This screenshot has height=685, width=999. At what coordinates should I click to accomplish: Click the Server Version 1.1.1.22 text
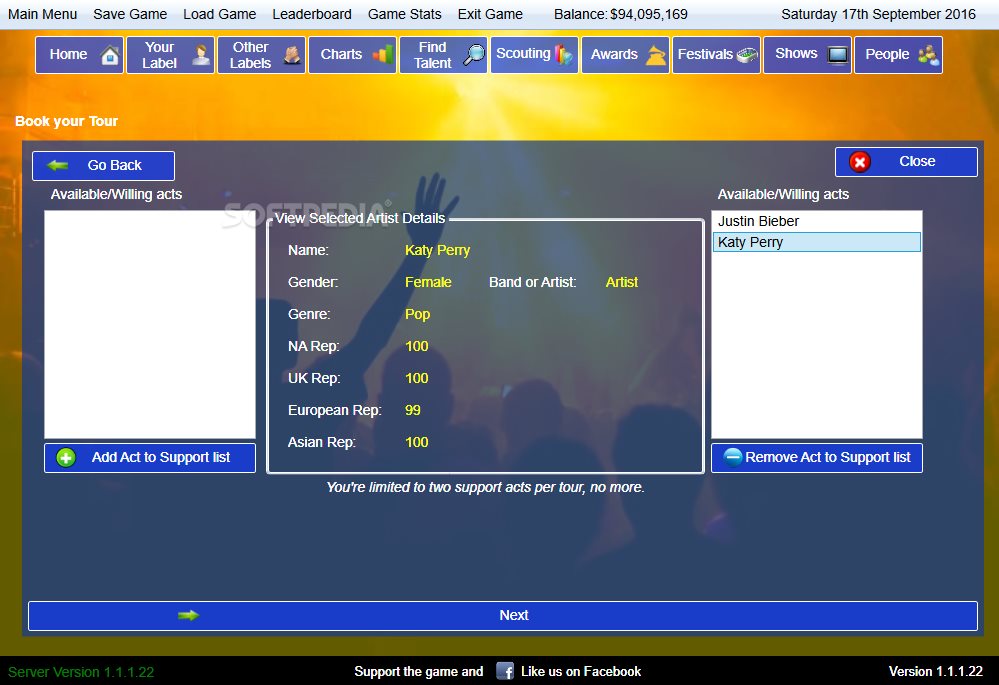click(x=81, y=672)
